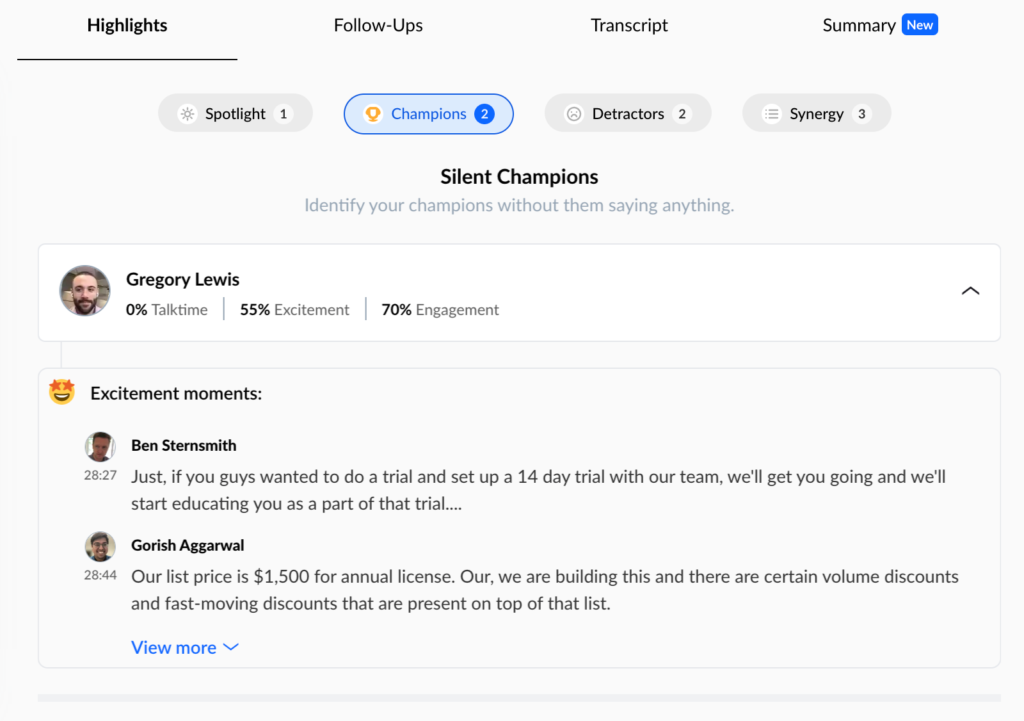Click the star-struck emoji beside Excitement moments
The width and height of the screenshot is (1024, 721).
(61, 392)
